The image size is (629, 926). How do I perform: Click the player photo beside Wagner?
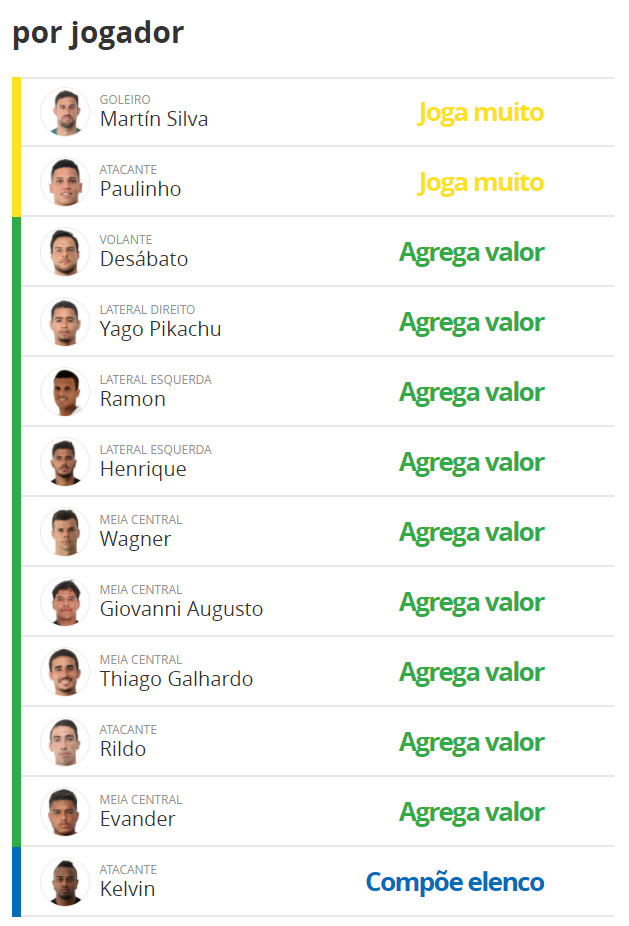pos(65,532)
